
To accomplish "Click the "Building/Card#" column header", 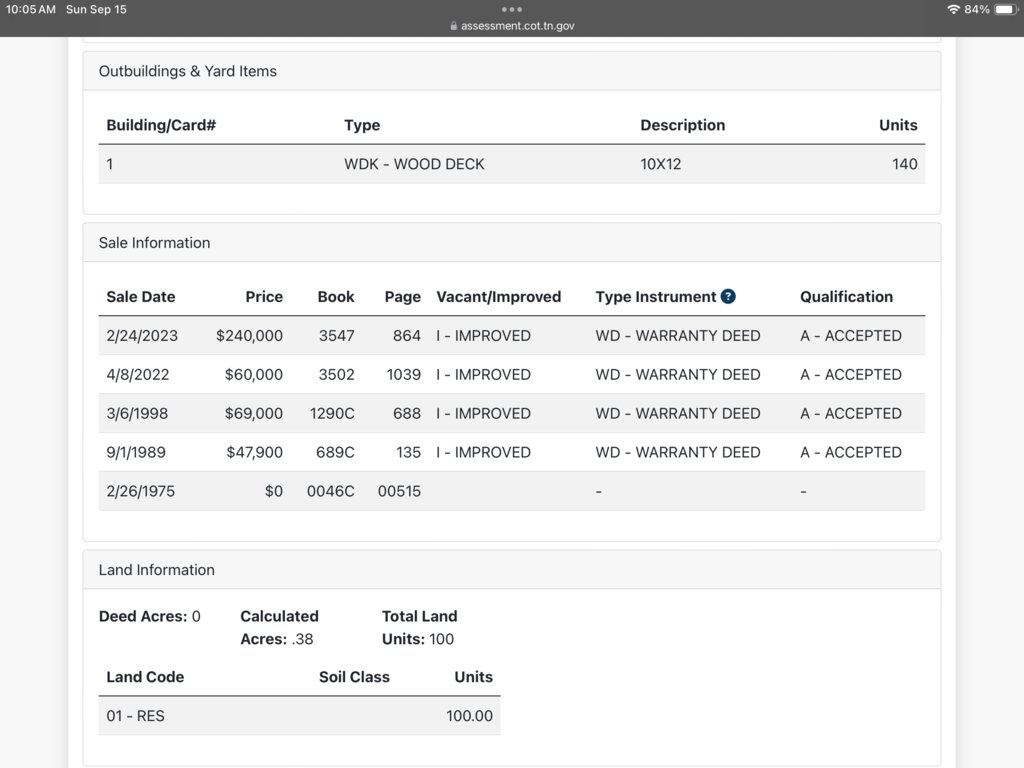I will pyautogui.click(x=161, y=125).
